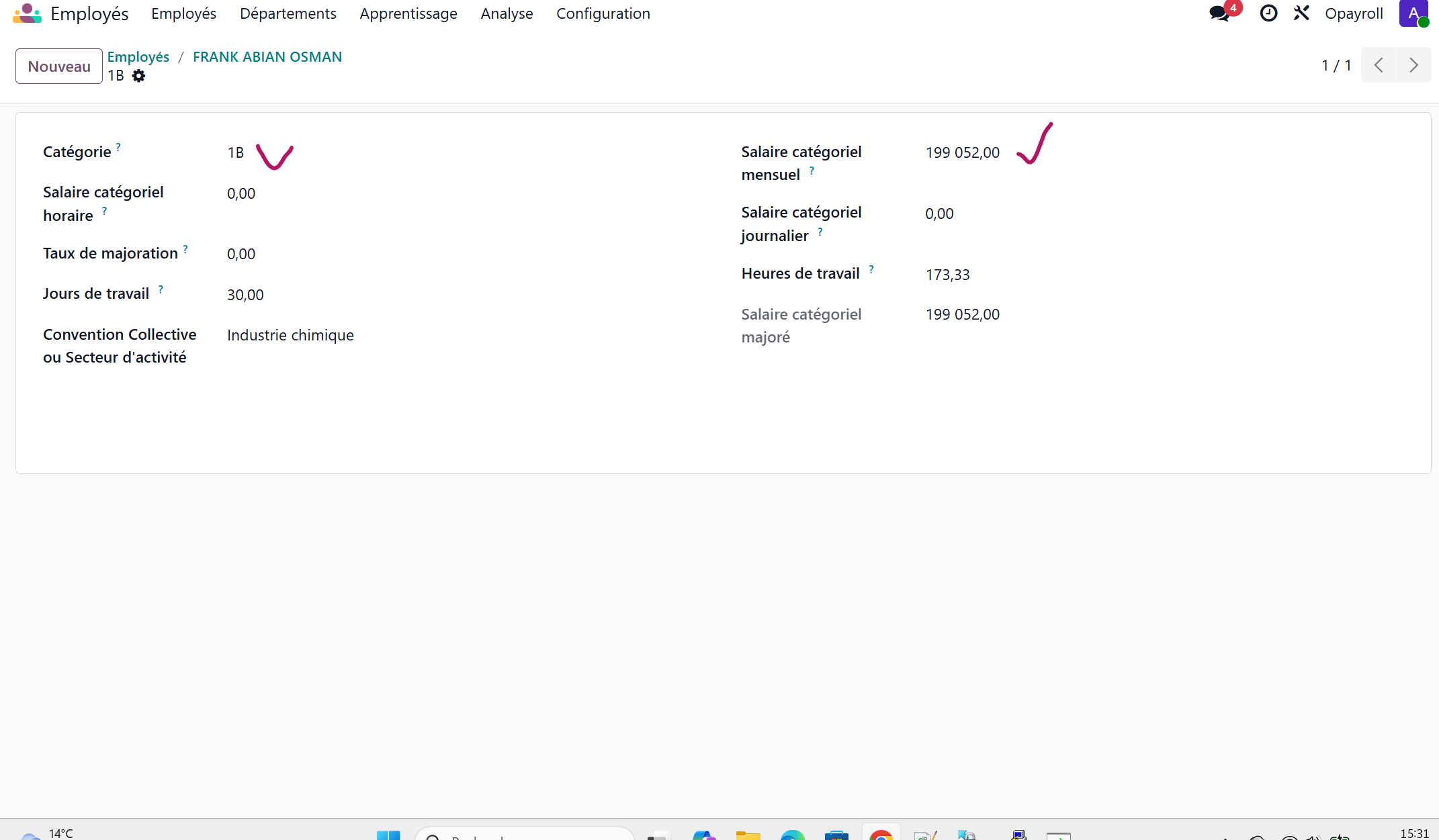1439x840 pixels.
Task: Open the conversations chat icon
Action: (x=1219, y=13)
